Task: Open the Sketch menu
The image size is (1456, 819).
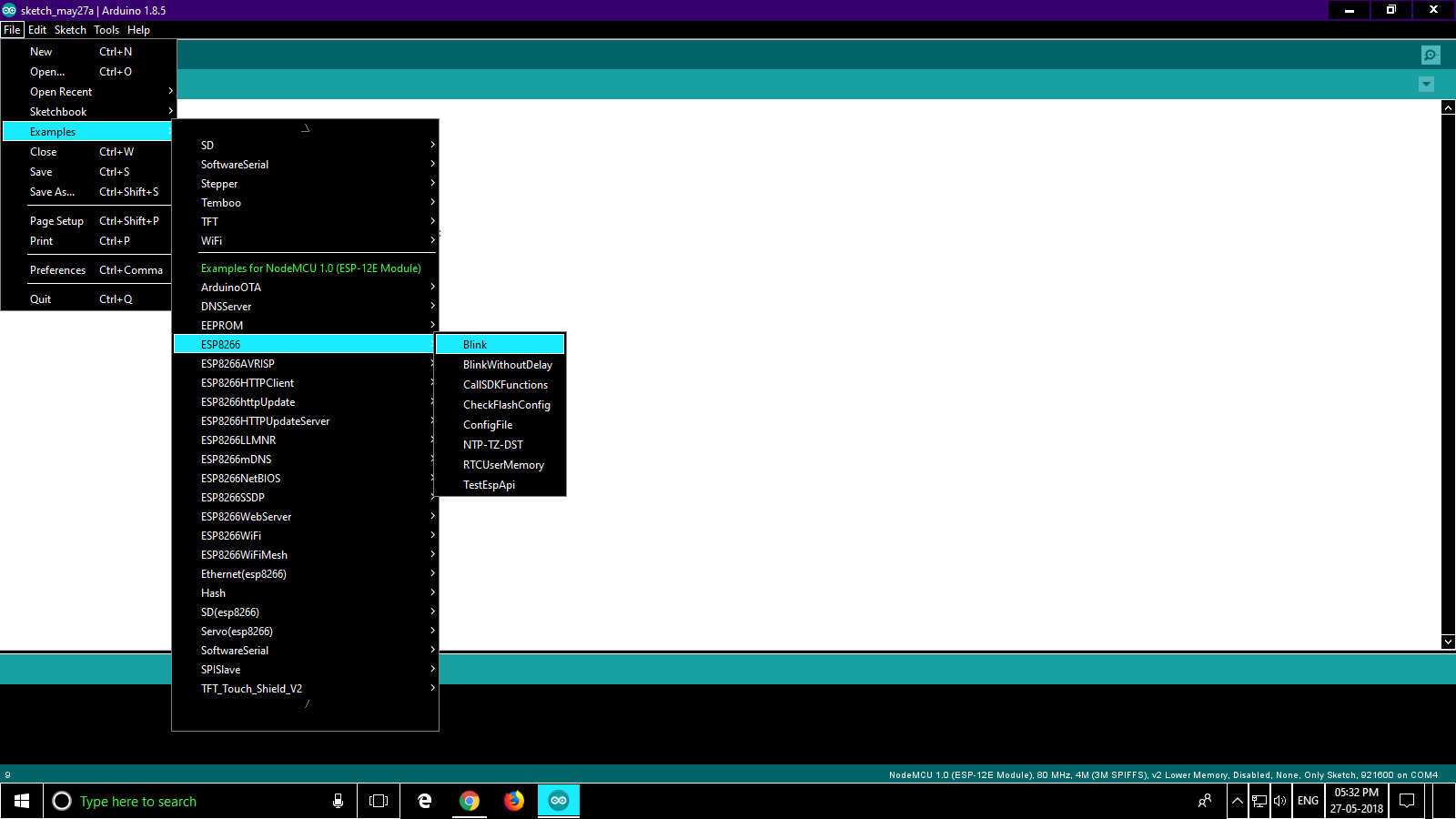Action: 70,30
